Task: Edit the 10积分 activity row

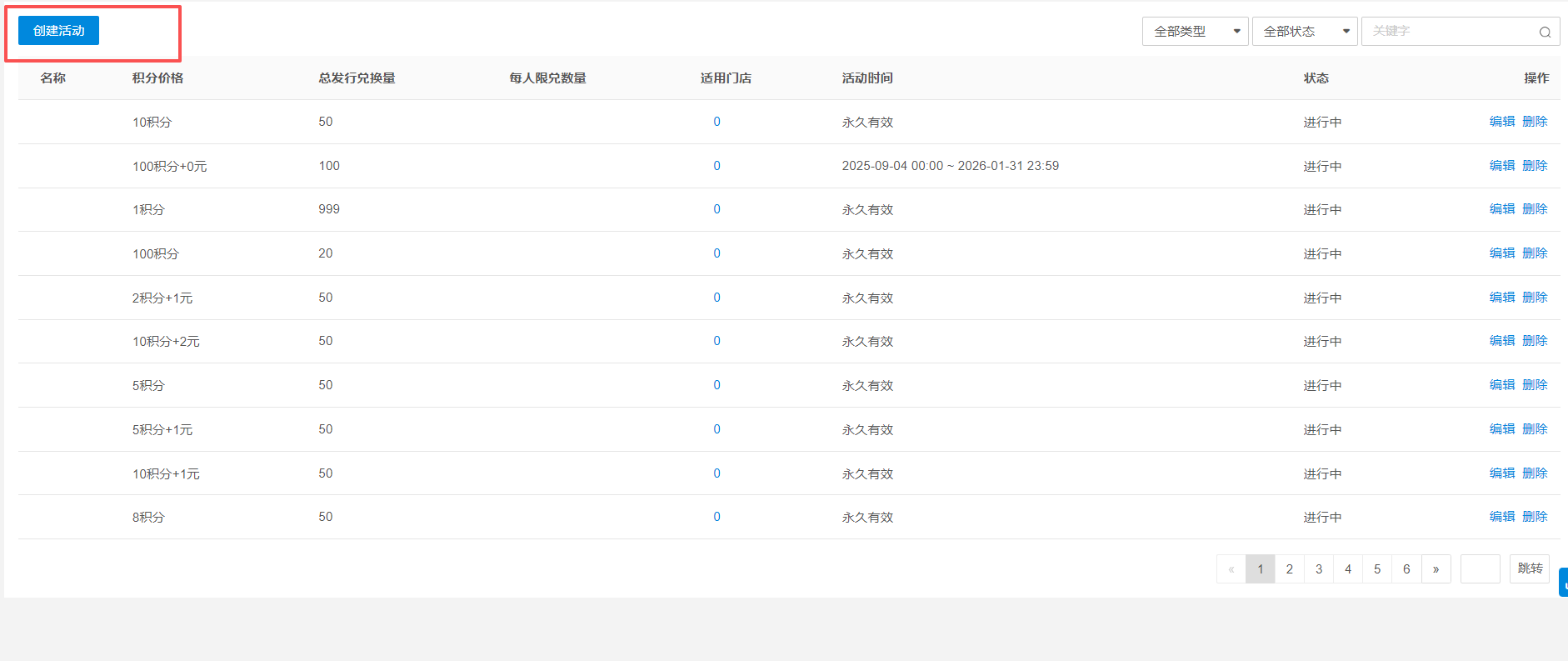Action: [x=1501, y=122]
